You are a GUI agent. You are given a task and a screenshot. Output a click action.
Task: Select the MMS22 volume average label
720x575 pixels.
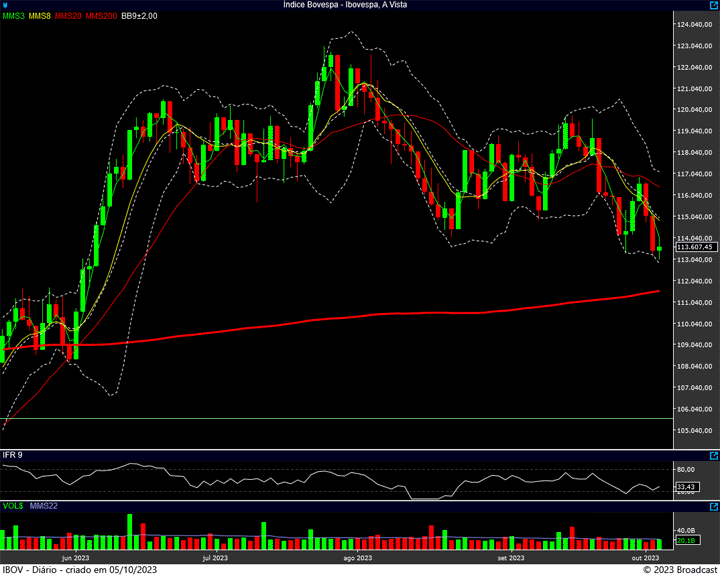point(44,506)
